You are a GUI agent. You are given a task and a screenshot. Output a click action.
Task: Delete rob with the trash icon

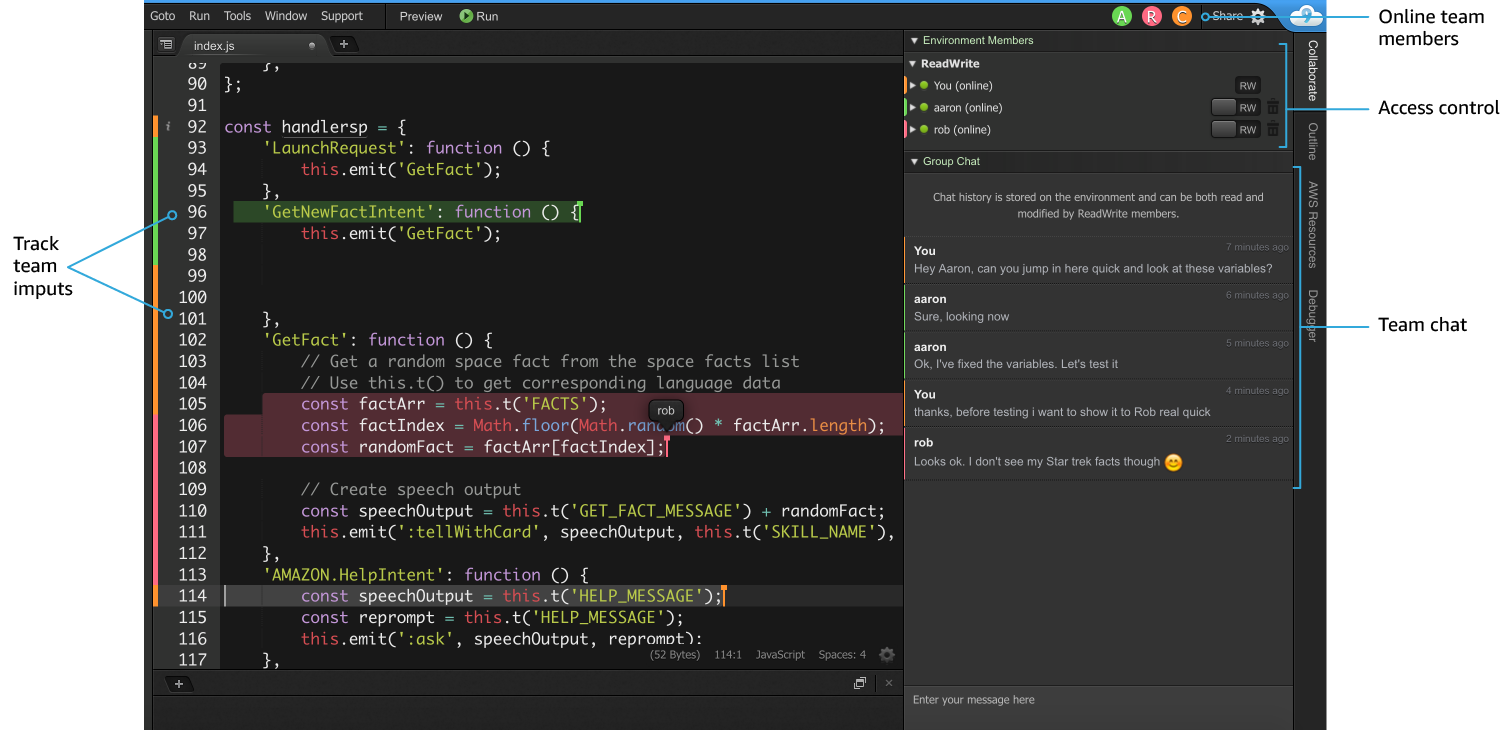click(1273, 129)
